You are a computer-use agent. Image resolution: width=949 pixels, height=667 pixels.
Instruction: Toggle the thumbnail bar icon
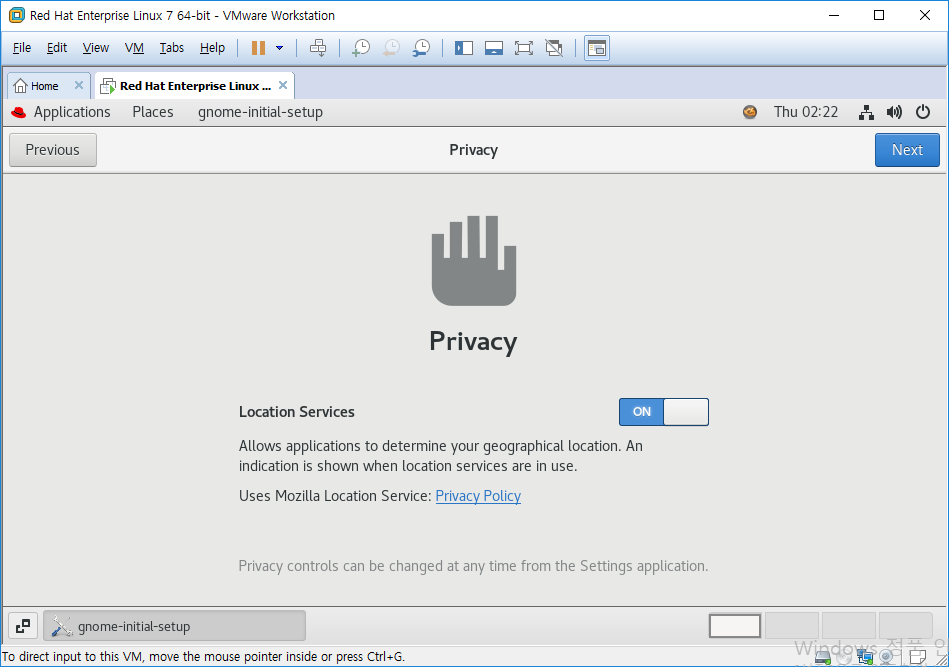point(494,48)
